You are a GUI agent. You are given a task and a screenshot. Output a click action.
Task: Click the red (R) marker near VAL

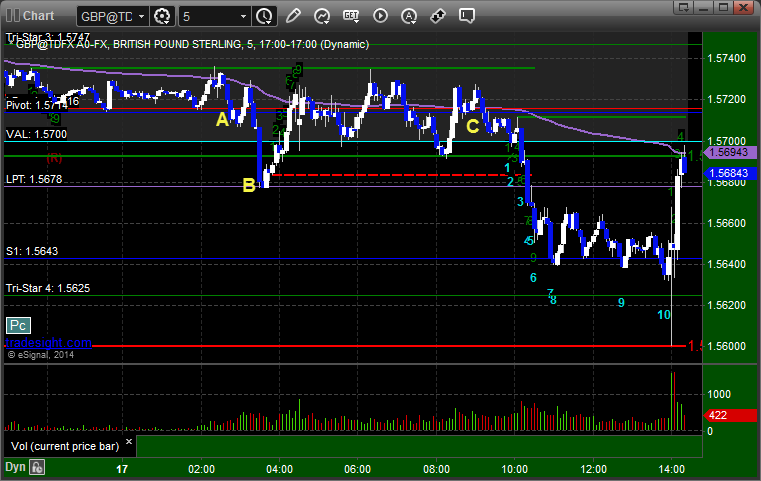(x=54, y=157)
